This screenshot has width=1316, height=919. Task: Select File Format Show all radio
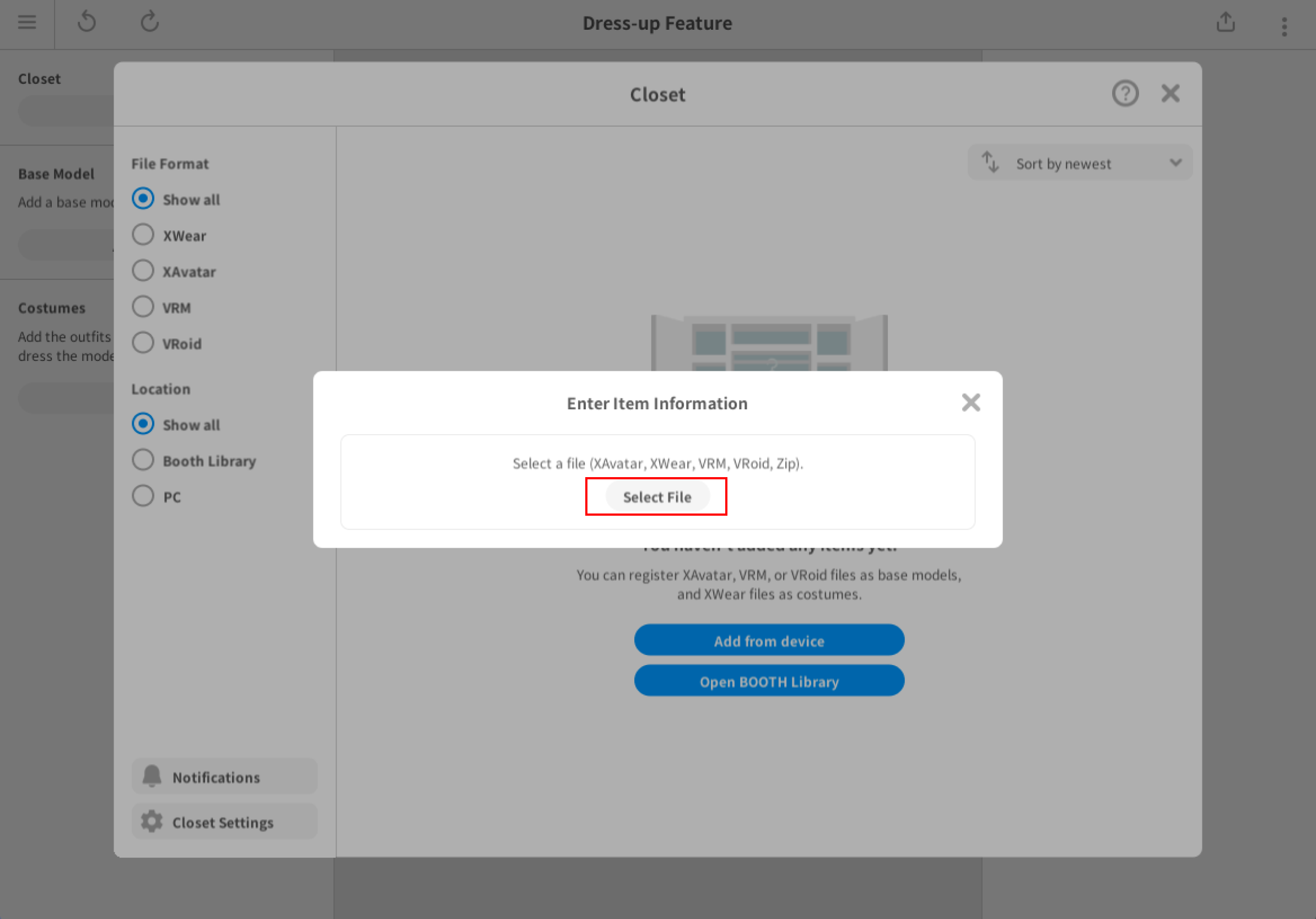[x=143, y=199]
